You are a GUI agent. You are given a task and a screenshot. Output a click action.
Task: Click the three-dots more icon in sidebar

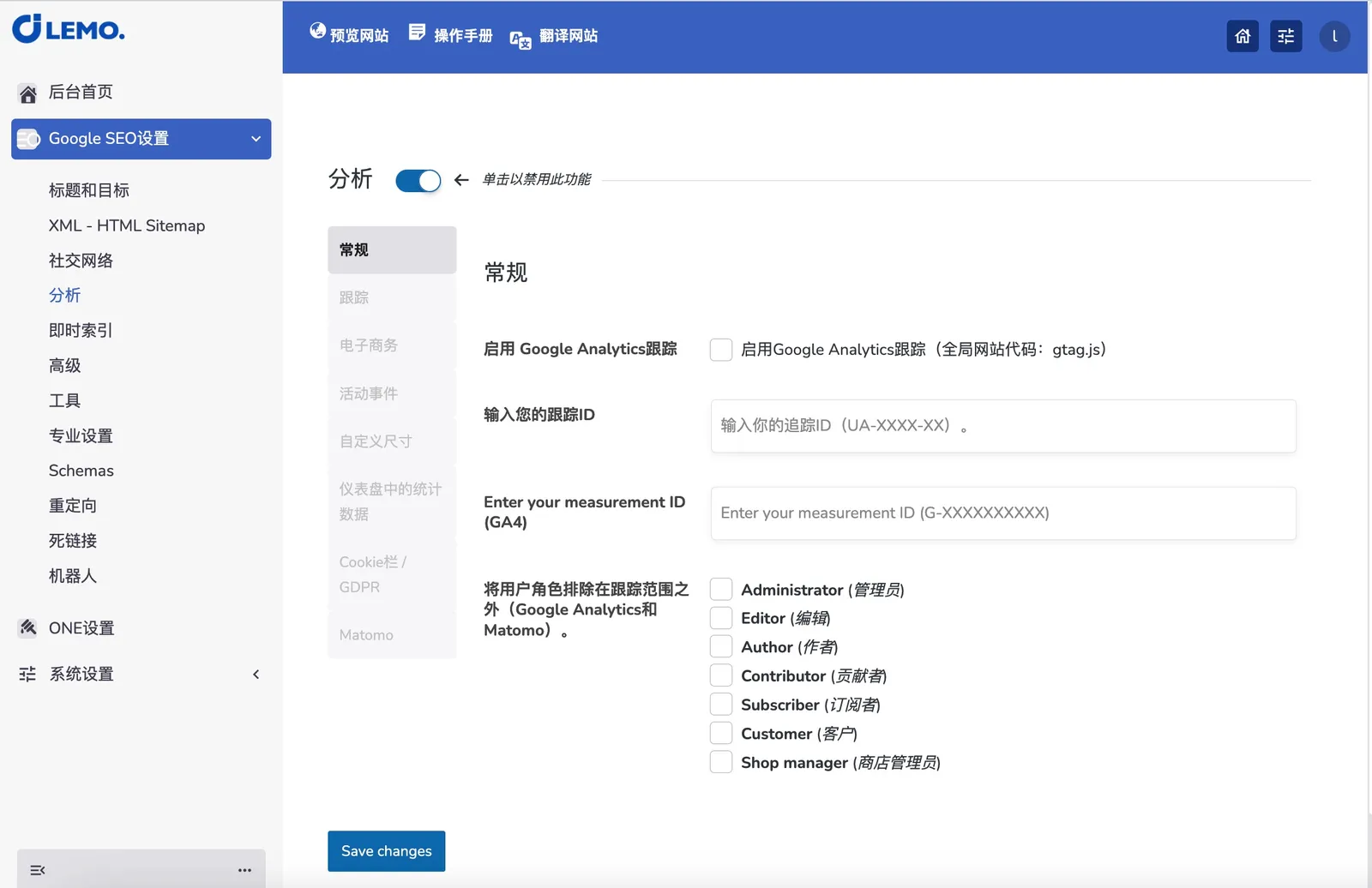tap(244, 870)
